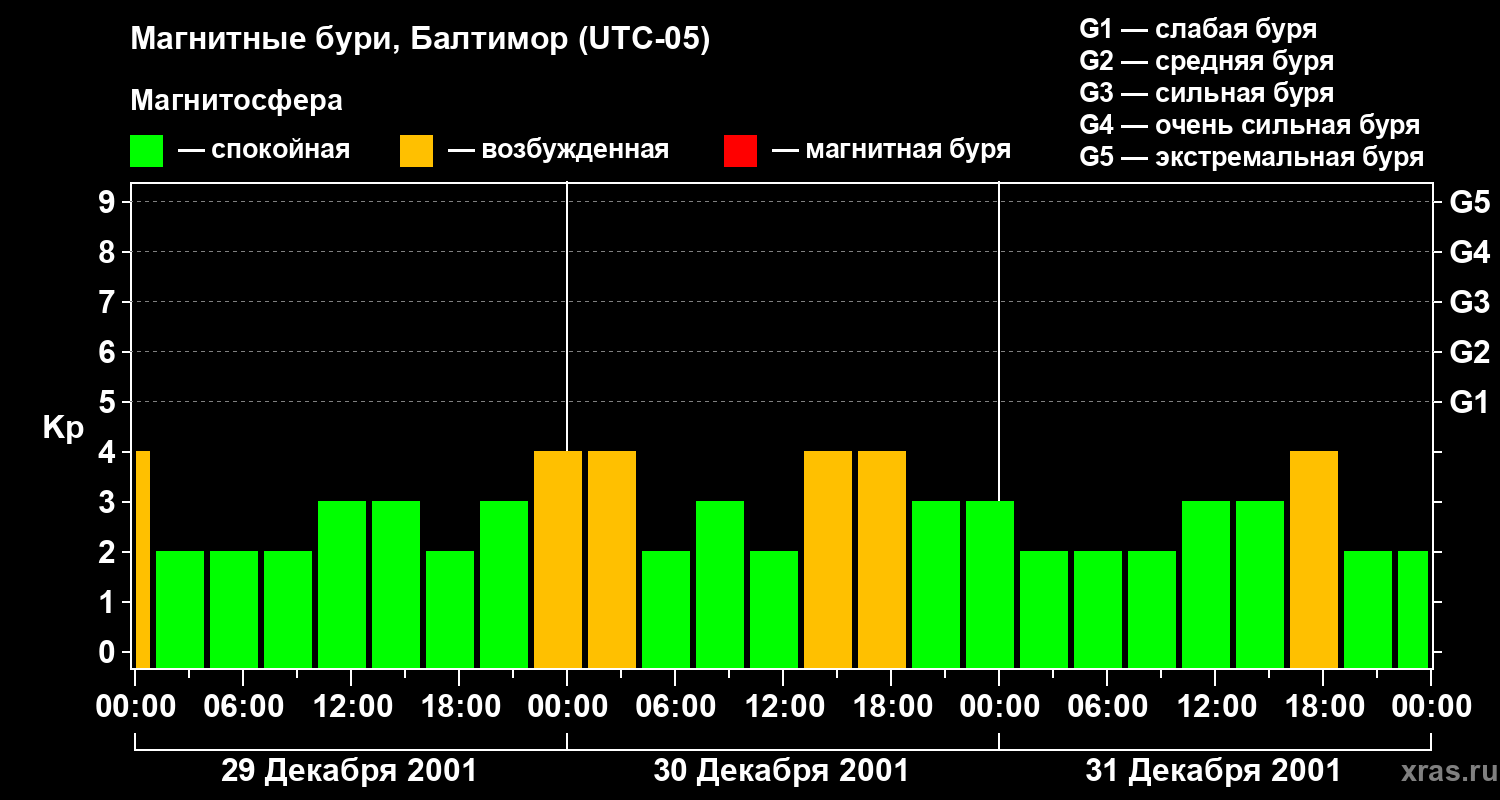This screenshot has height=800, width=1500.
Task: Select the '29 Декабря 2001' date label
Action: pos(349,771)
